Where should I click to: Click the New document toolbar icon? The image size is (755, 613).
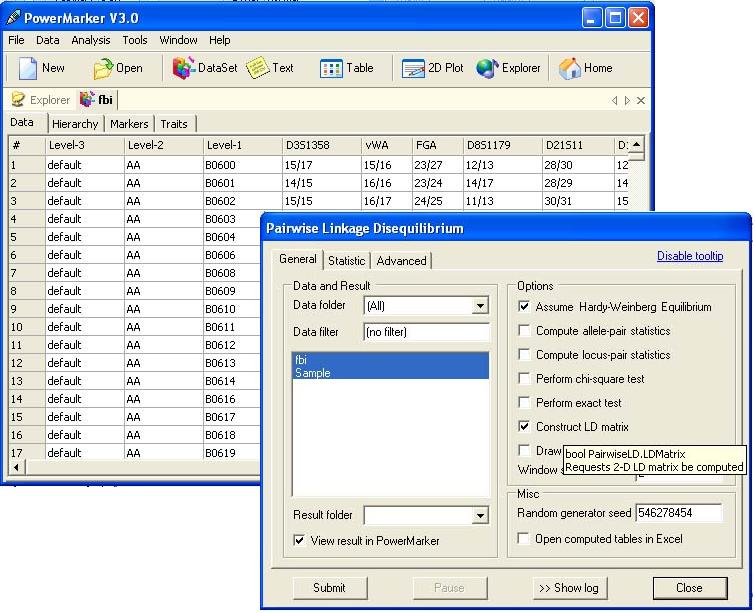pos(27,68)
